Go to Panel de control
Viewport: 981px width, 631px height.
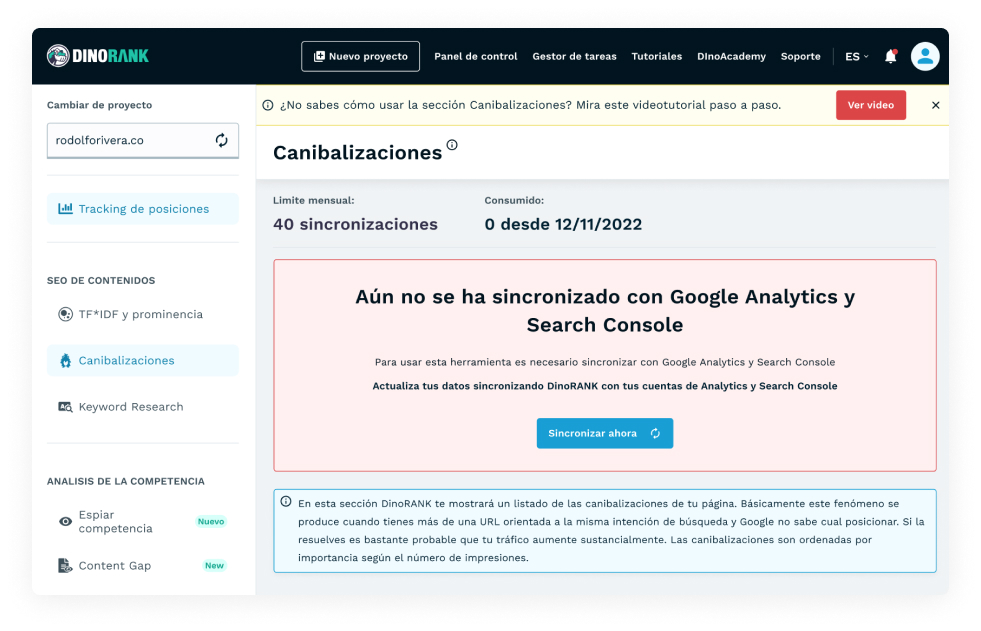point(475,56)
